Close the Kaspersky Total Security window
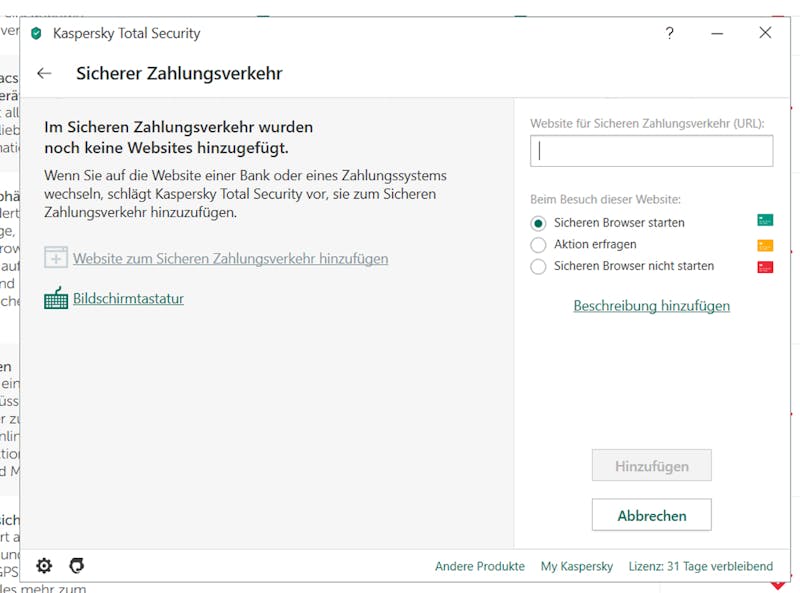800x593 pixels. tap(765, 33)
